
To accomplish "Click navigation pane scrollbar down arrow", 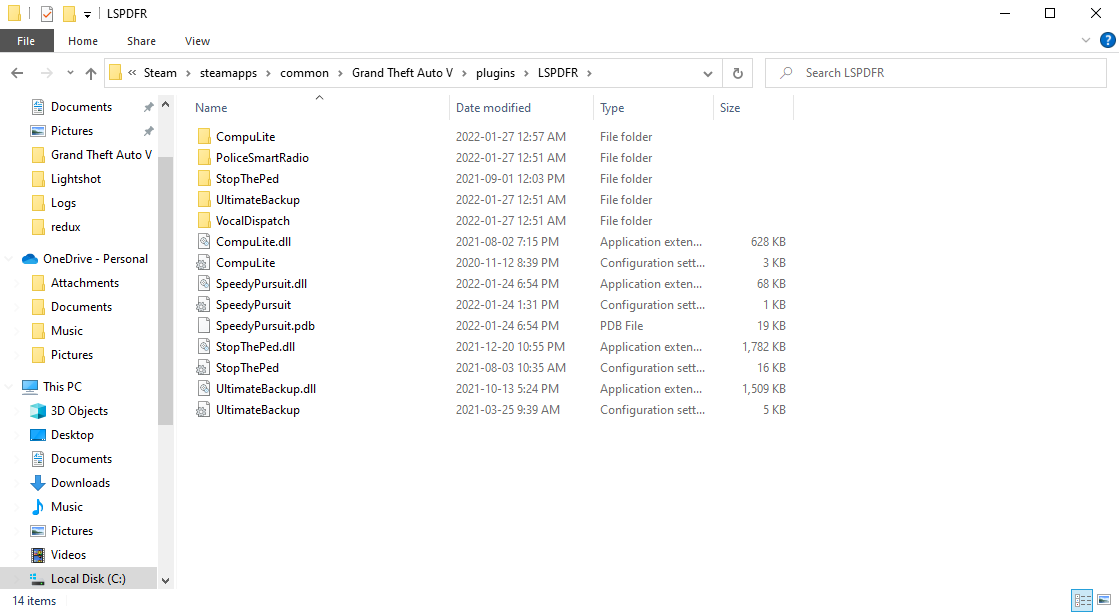I will pyautogui.click(x=166, y=581).
